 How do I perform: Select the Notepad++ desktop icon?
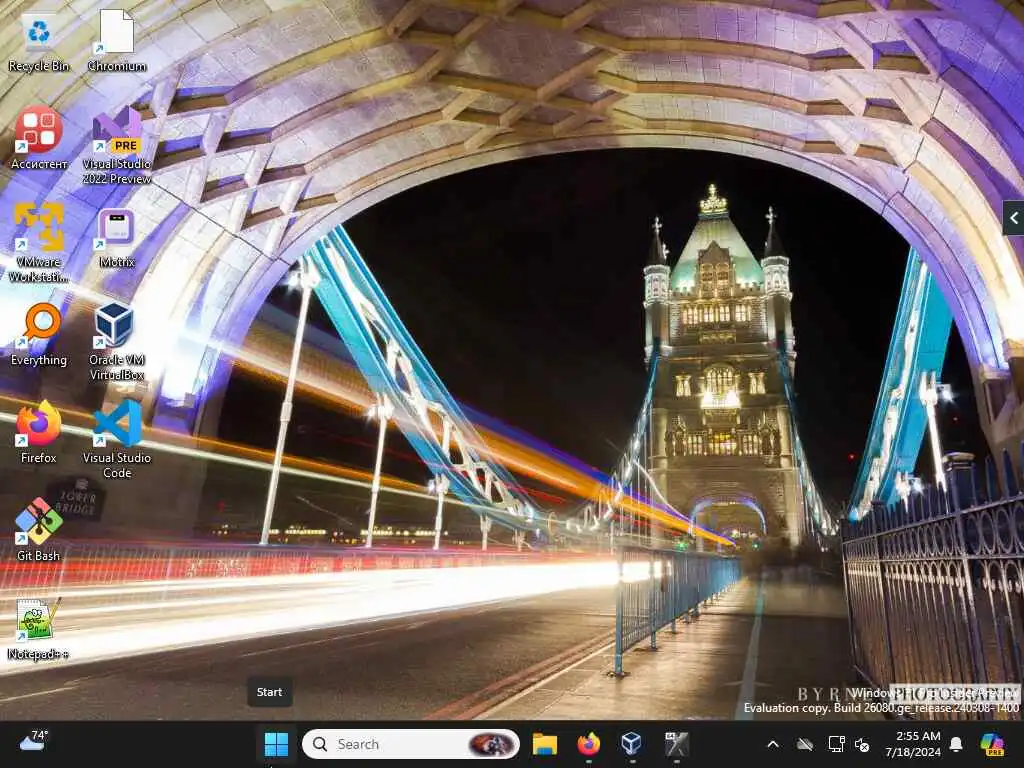point(39,628)
